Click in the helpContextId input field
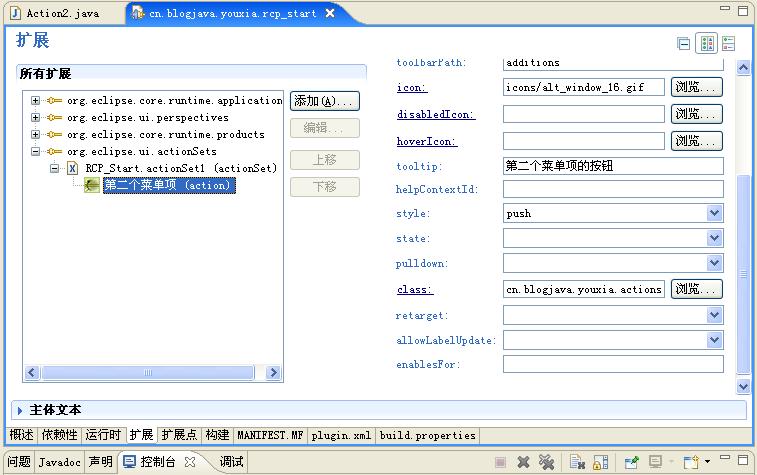The image size is (757, 475). [x=613, y=189]
